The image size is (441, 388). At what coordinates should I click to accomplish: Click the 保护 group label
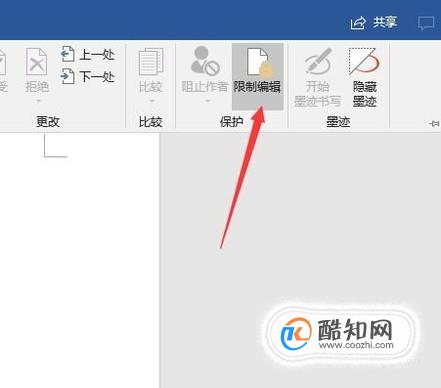[231, 122]
